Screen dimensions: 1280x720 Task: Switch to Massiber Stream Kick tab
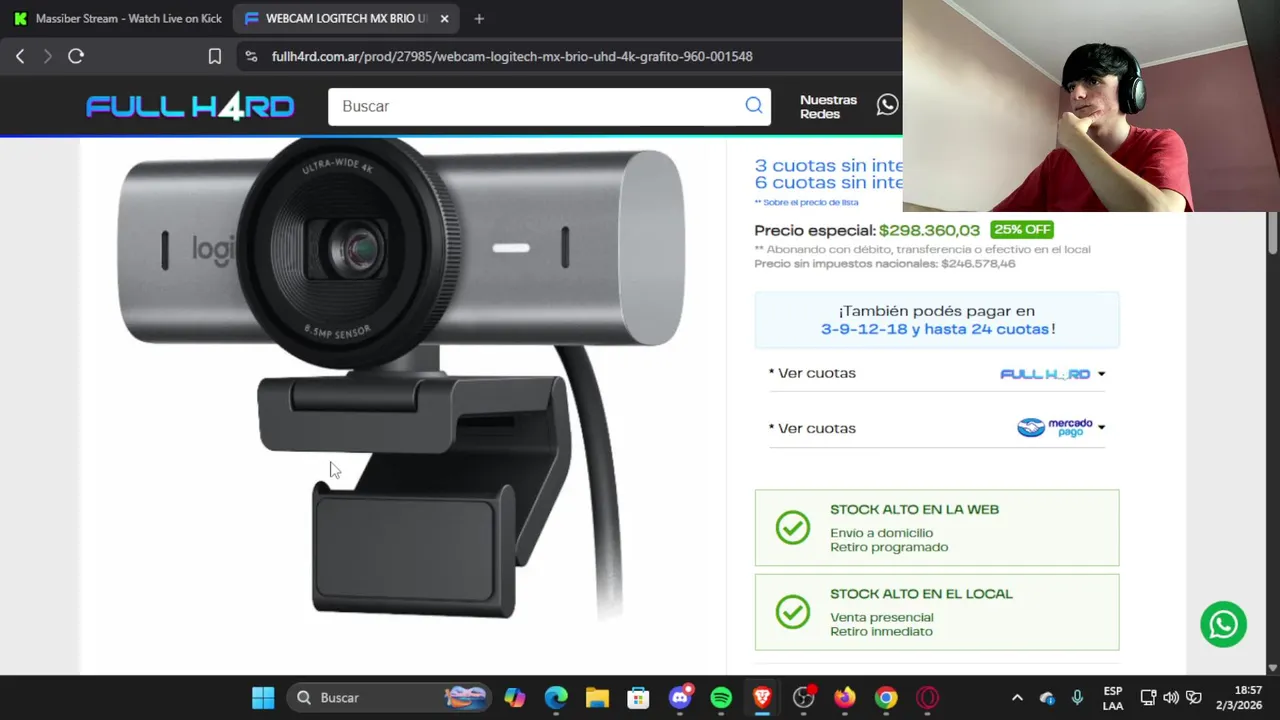pos(118,18)
